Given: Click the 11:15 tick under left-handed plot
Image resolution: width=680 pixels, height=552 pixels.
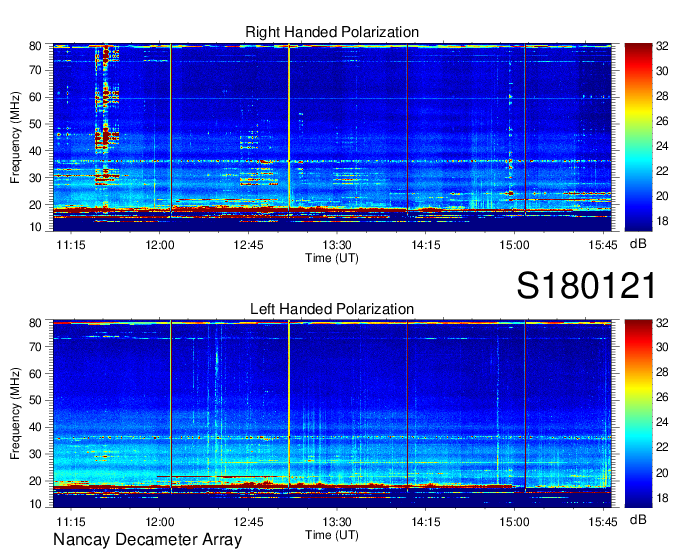Looking at the screenshot, I should click(x=71, y=522).
